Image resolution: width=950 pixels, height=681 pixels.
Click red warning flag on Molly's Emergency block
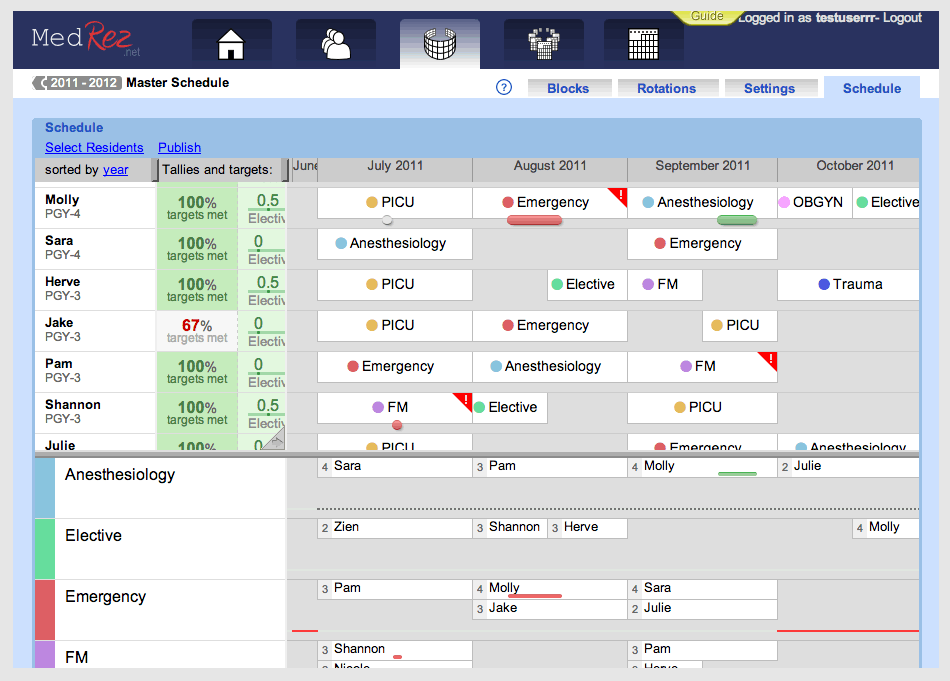[x=619, y=196]
